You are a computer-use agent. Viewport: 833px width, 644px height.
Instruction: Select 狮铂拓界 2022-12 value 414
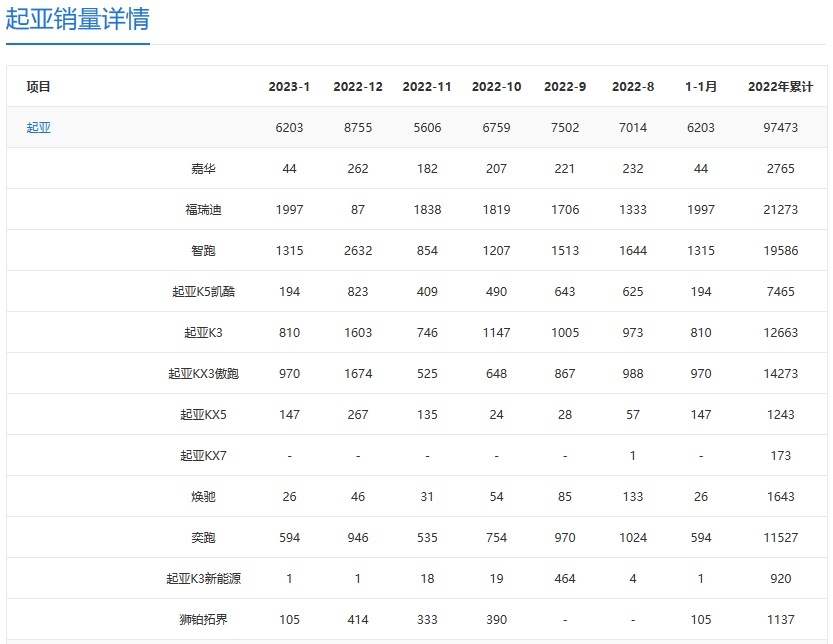click(x=358, y=619)
